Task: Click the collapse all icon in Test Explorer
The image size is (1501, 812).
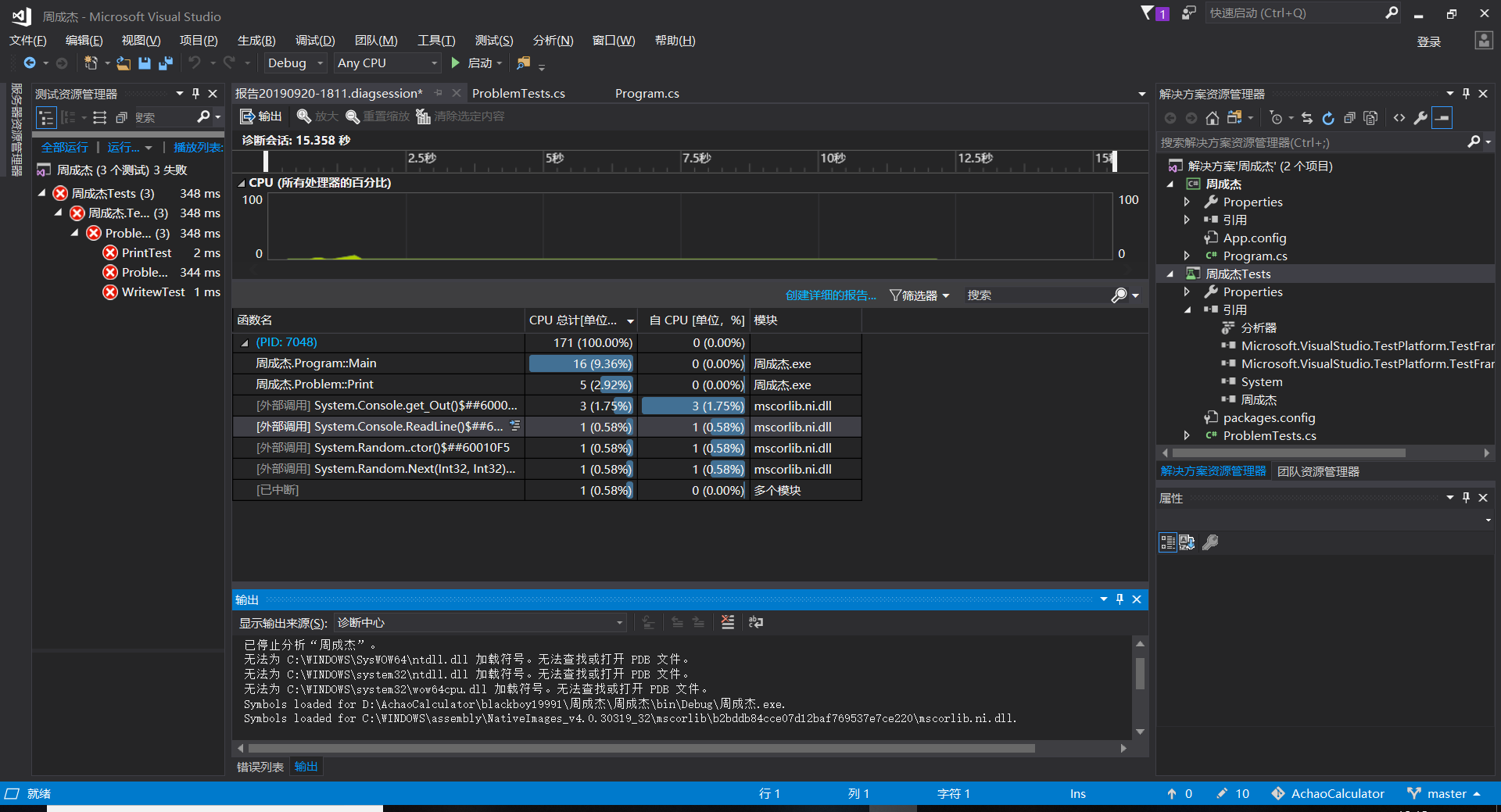Action: click(x=121, y=117)
